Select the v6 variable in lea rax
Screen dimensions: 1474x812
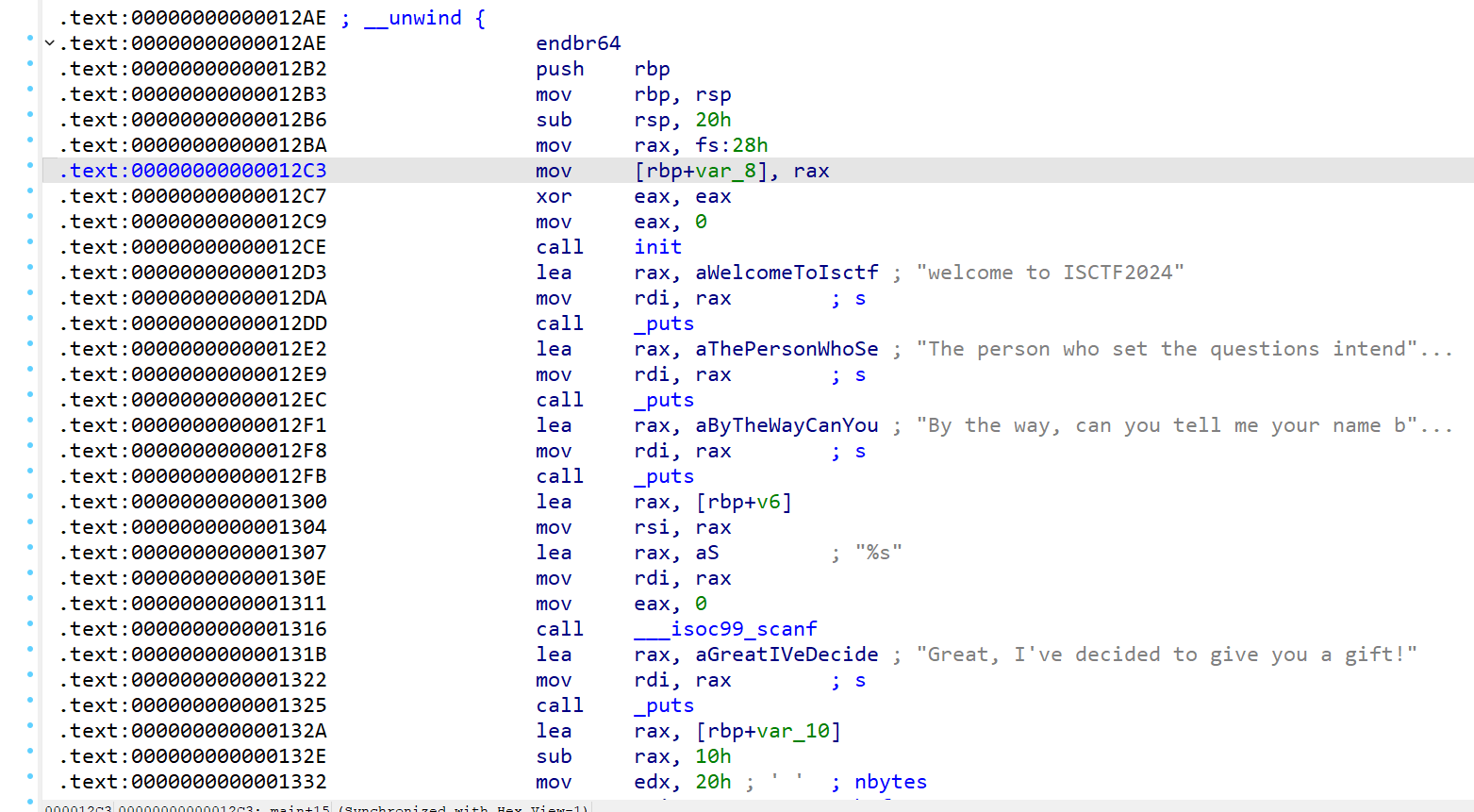click(769, 502)
